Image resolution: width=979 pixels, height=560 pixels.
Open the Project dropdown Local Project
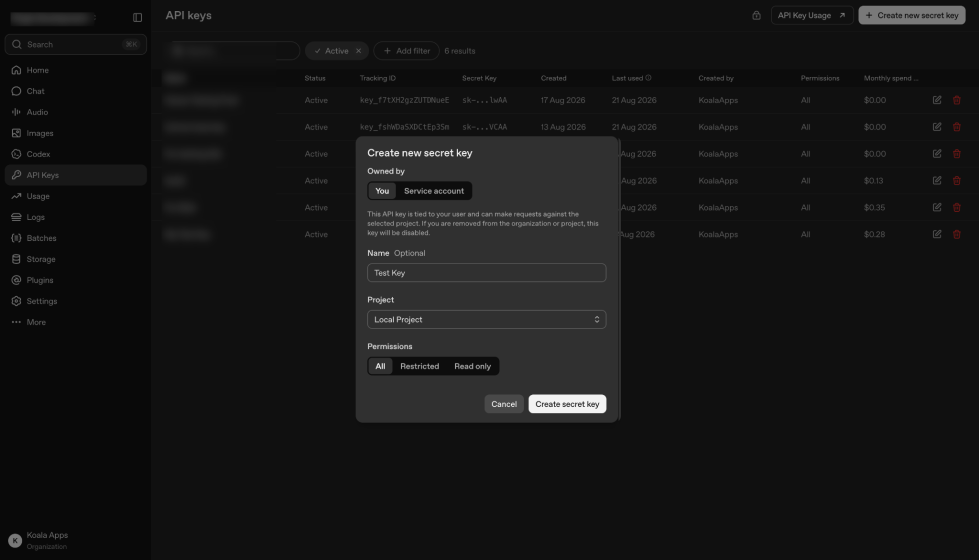(x=486, y=320)
